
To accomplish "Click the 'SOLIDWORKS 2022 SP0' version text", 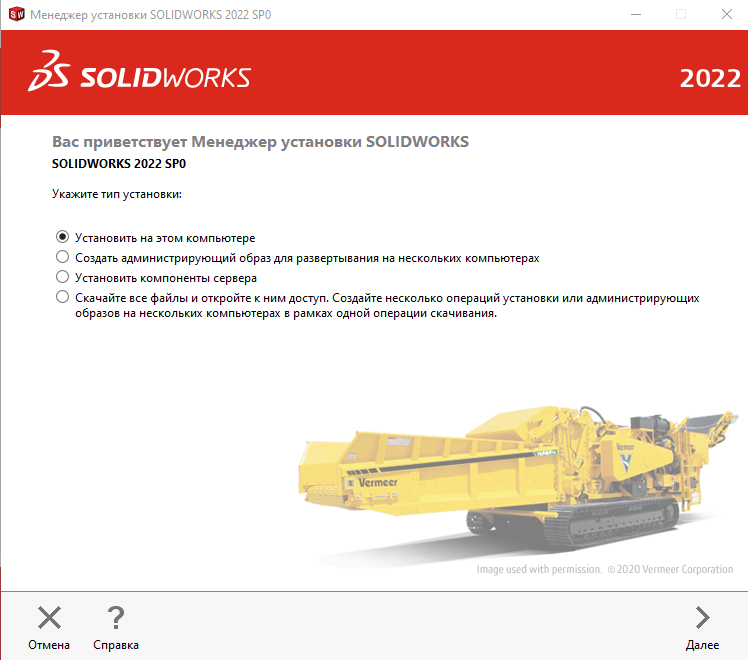I will [x=119, y=164].
